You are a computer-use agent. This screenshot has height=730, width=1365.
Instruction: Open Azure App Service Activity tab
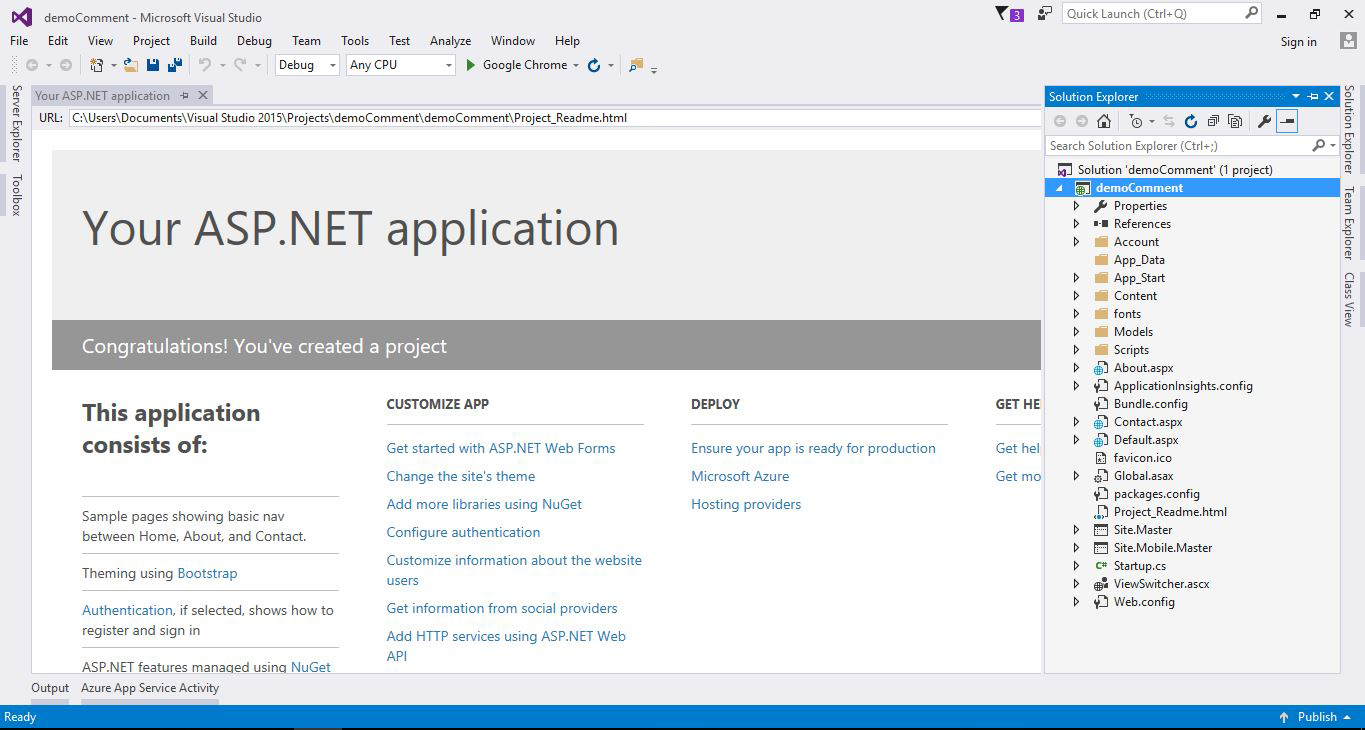(x=150, y=688)
